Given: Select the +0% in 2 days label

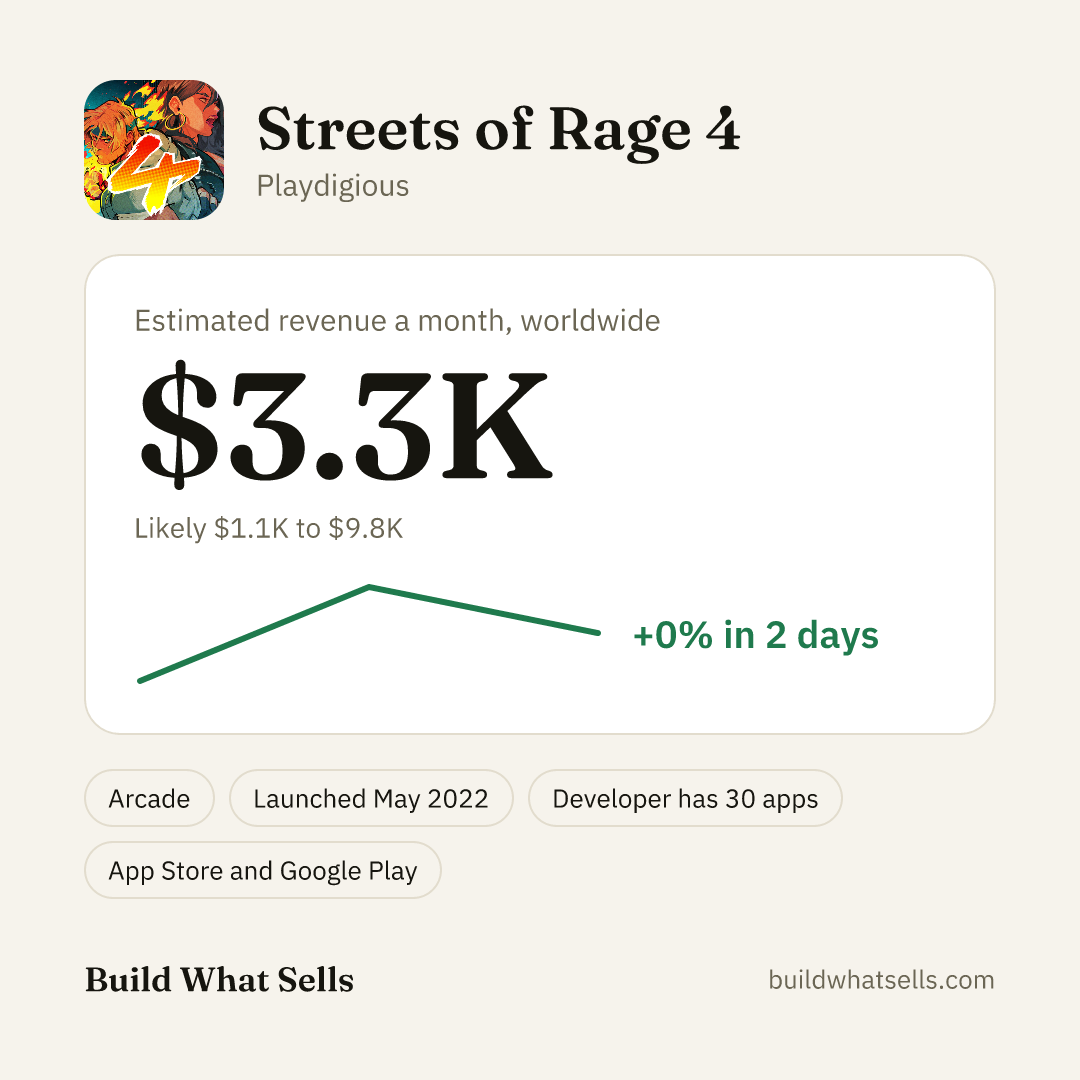Looking at the screenshot, I should [756, 635].
